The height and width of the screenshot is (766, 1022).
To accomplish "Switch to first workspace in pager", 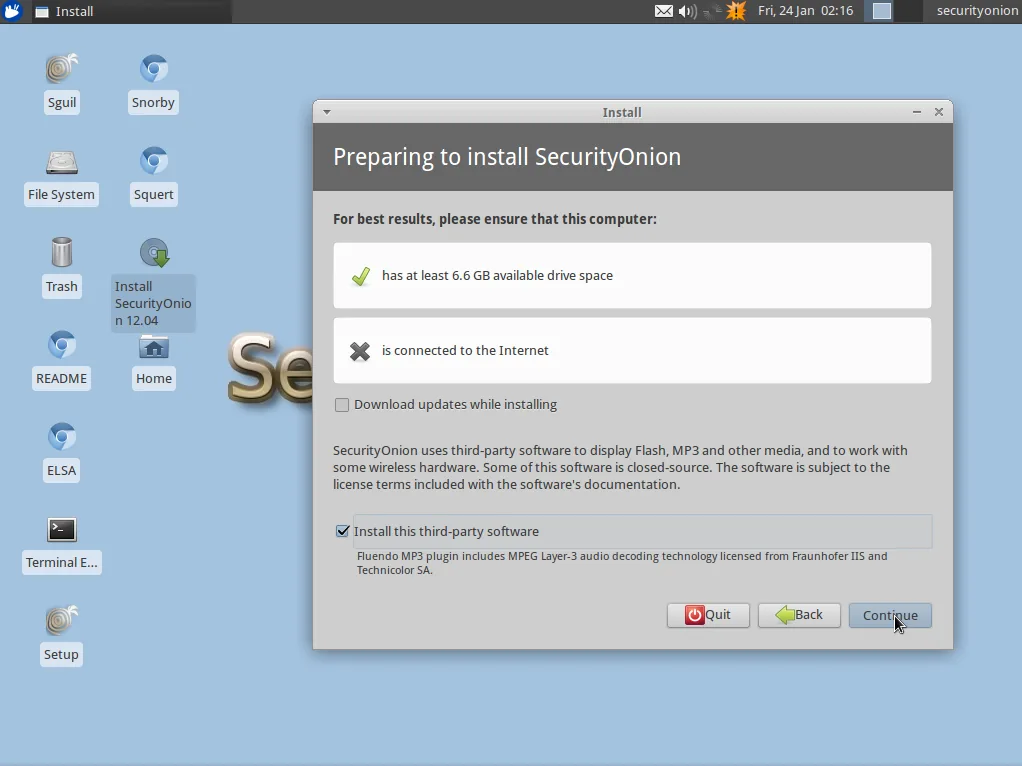I will [x=882, y=11].
